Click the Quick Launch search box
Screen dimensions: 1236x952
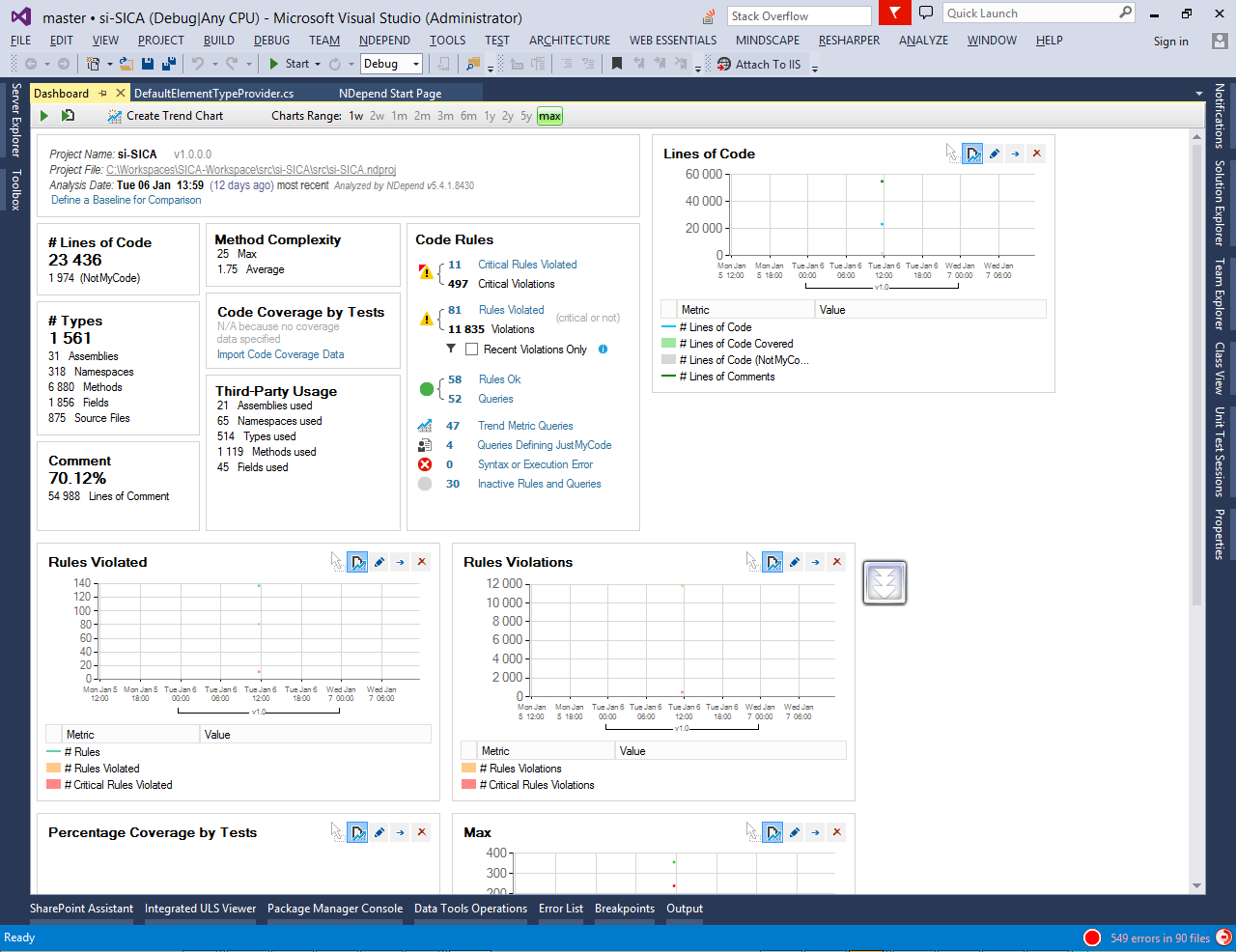click(1039, 14)
